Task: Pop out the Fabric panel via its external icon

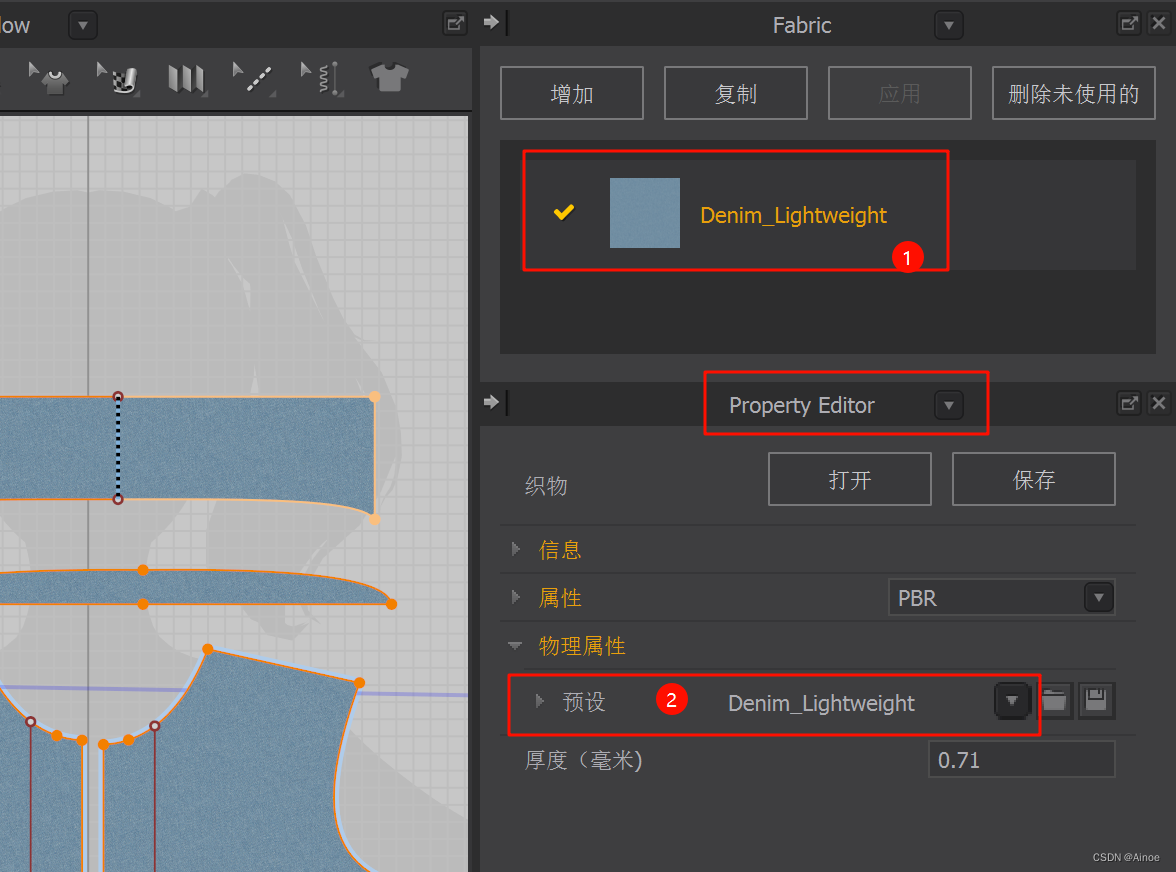Action: [1129, 24]
